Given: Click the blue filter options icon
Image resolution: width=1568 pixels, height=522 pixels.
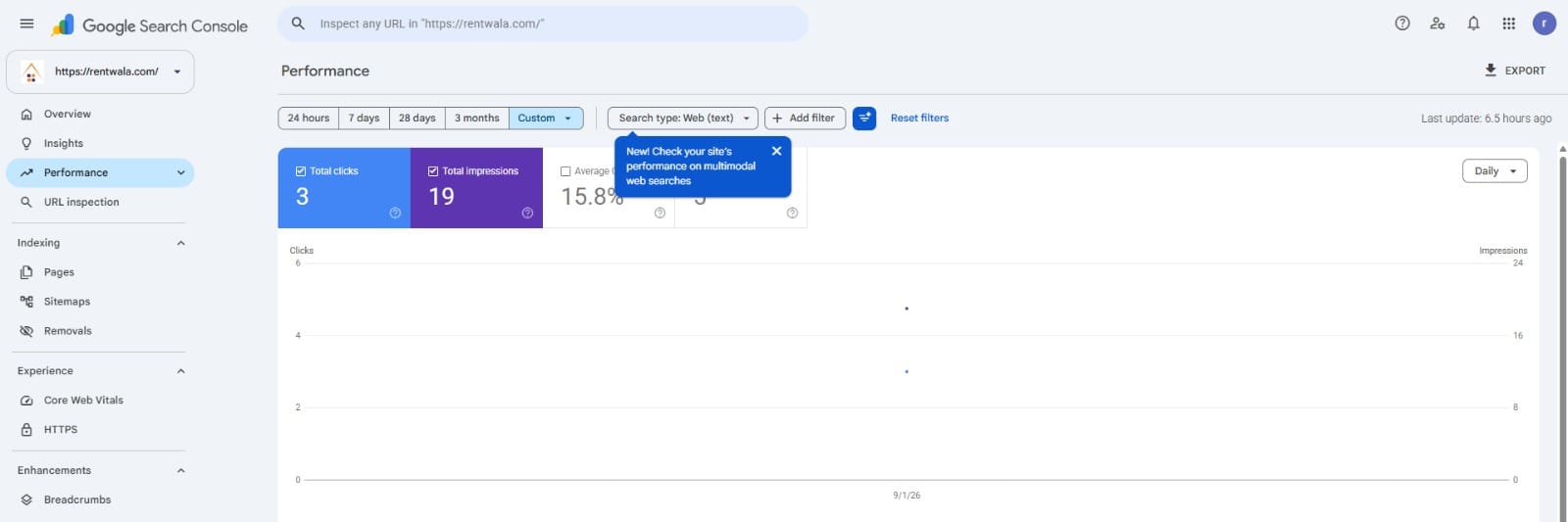Looking at the screenshot, I should coord(864,119).
